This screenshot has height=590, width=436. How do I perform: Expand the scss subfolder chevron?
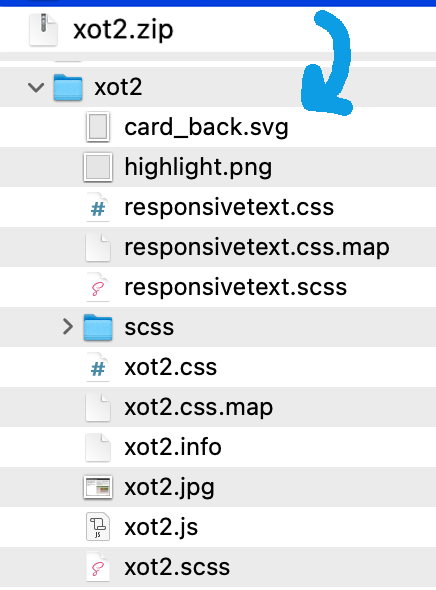[68, 327]
